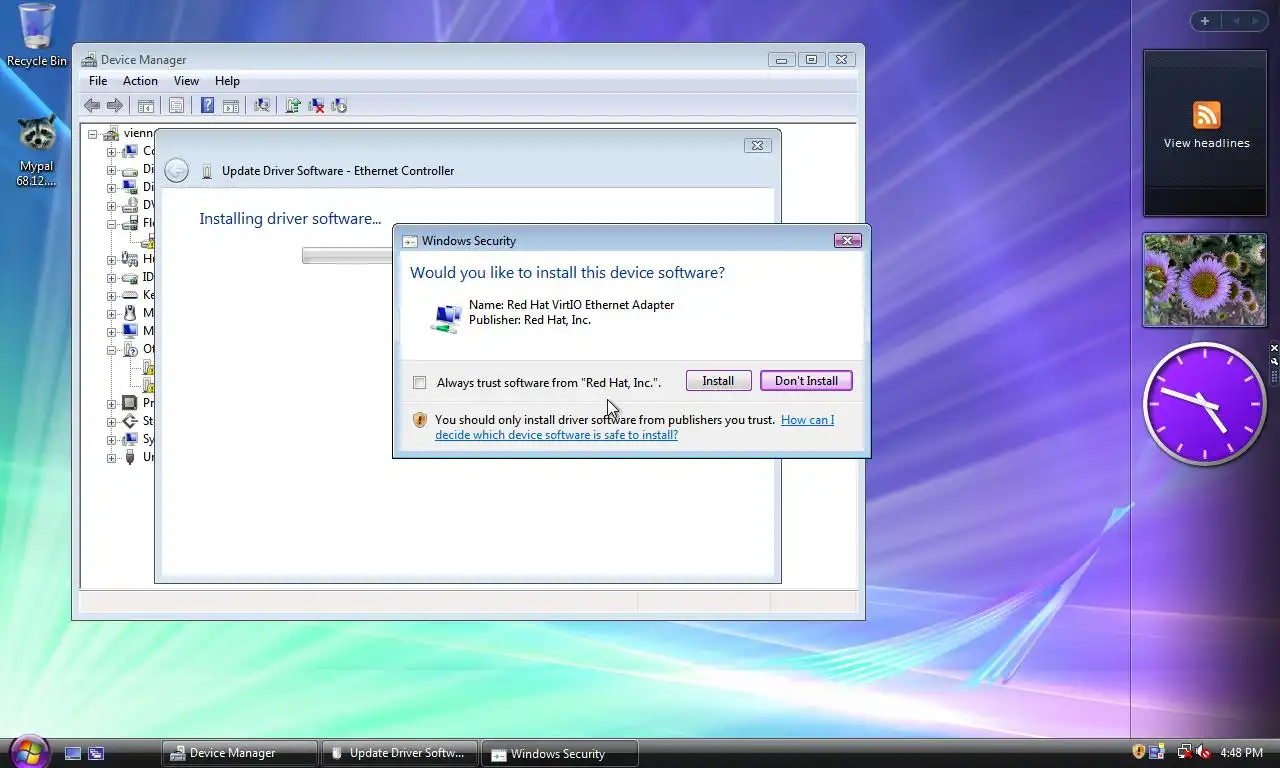Expand the Monitors node
The height and width of the screenshot is (768, 1280).
click(111, 331)
